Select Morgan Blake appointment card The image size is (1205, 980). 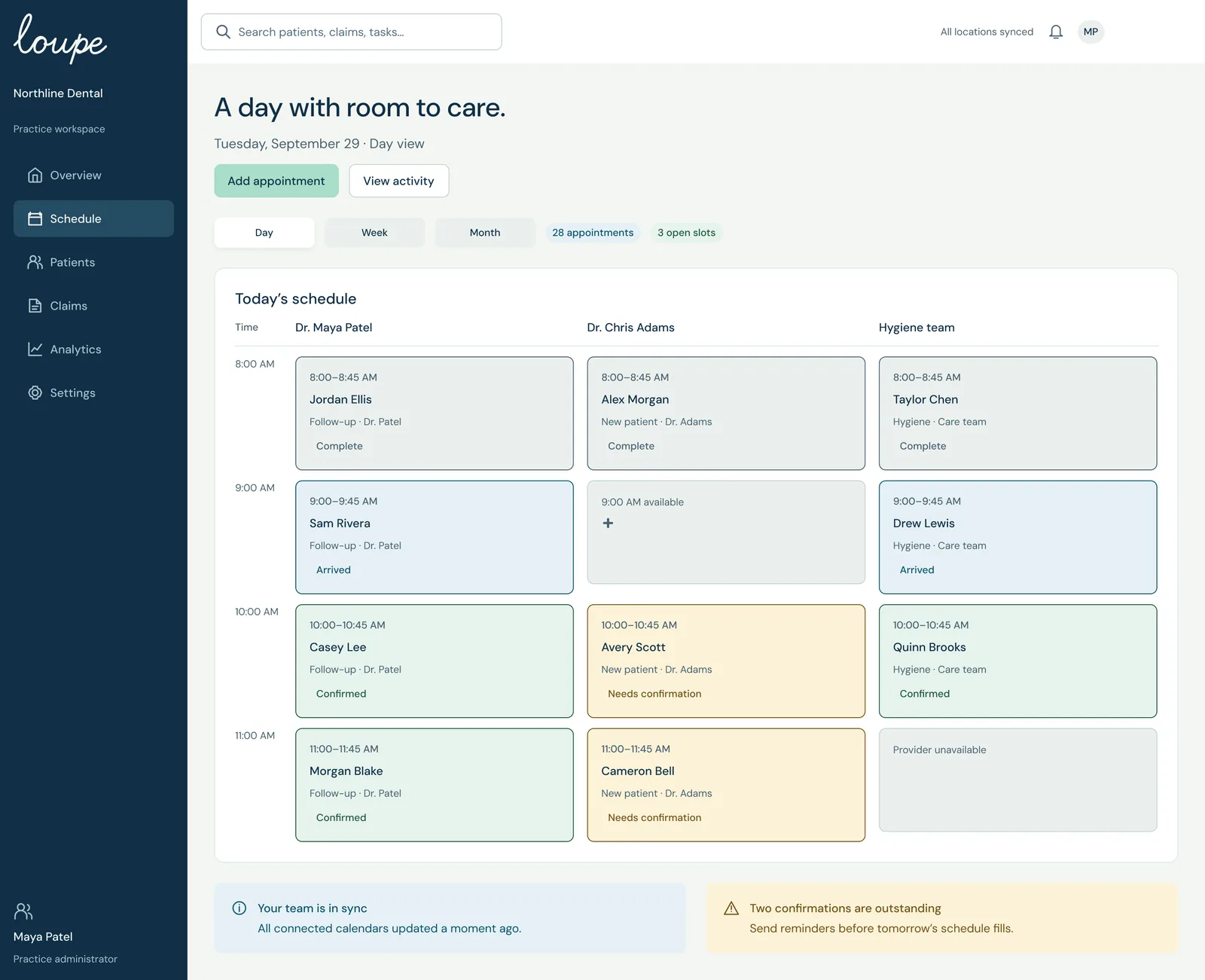pos(435,785)
